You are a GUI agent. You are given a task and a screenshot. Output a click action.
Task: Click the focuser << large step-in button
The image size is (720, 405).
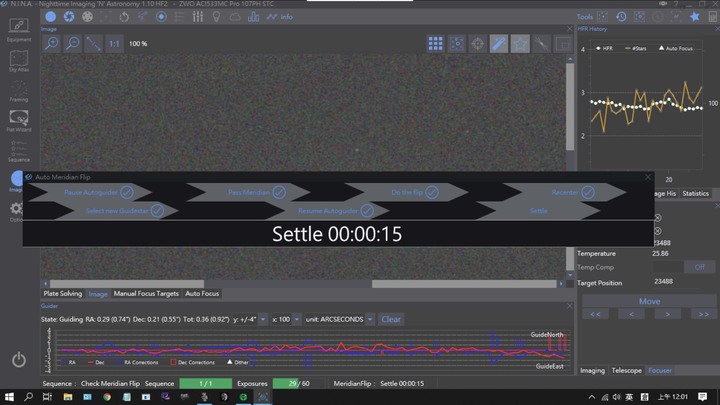[x=595, y=314]
